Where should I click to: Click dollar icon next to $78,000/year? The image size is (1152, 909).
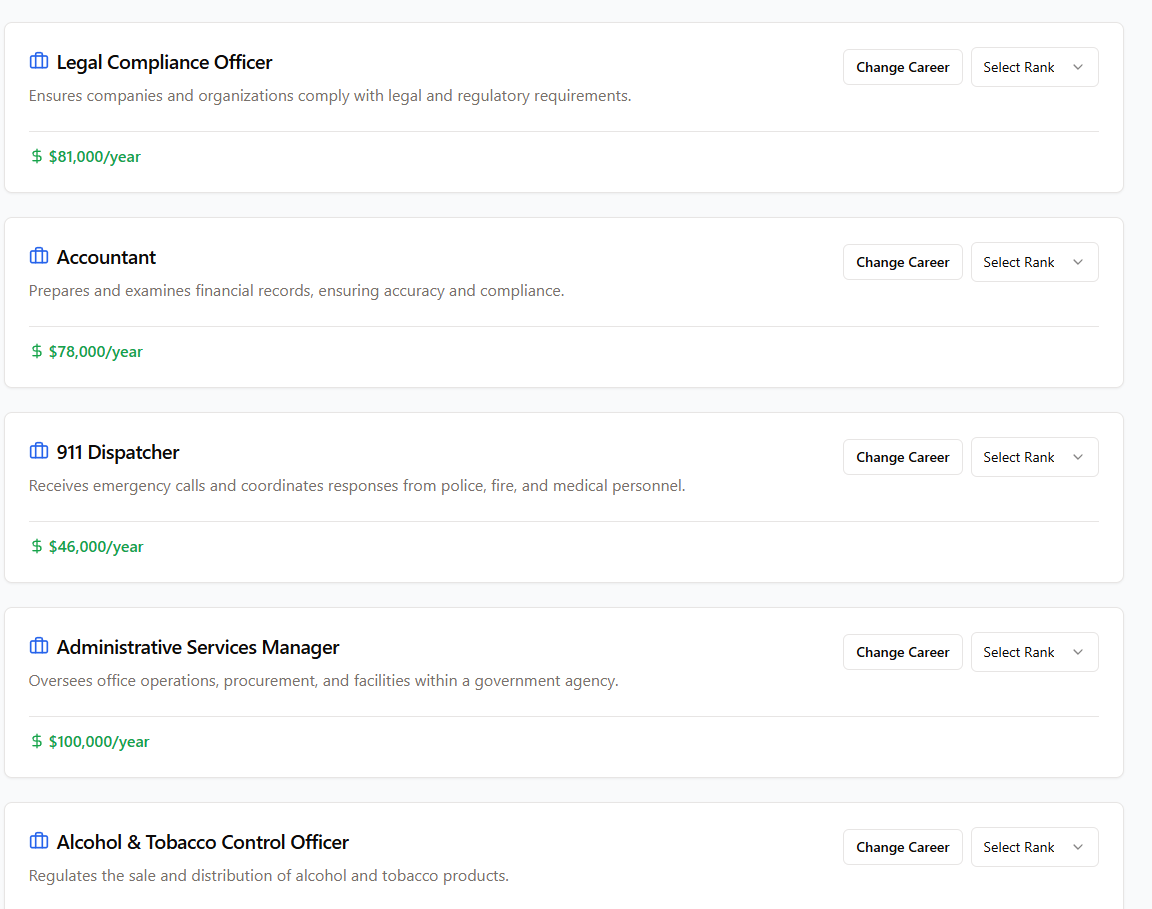pos(37,352)
